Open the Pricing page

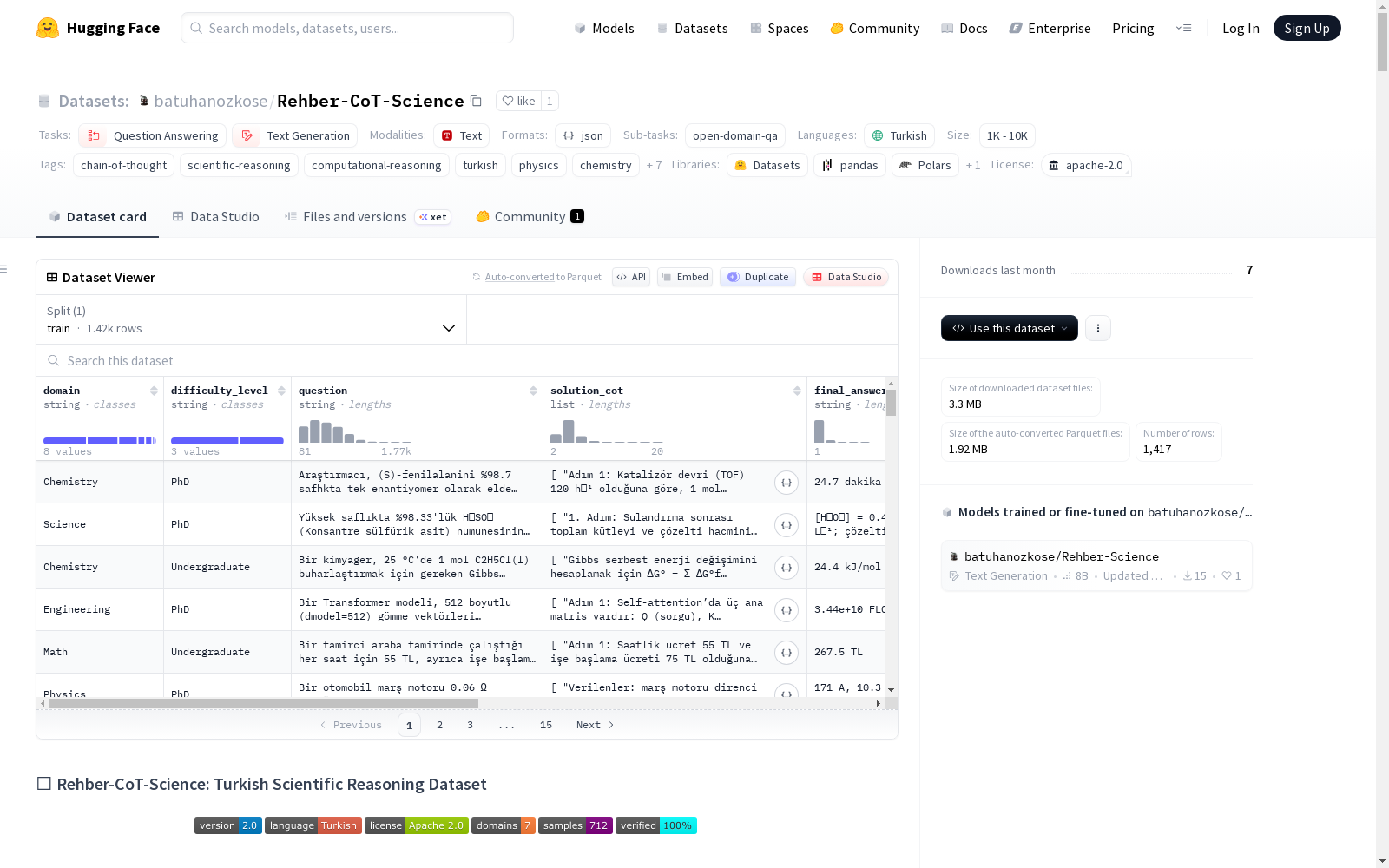point(1133,28)
